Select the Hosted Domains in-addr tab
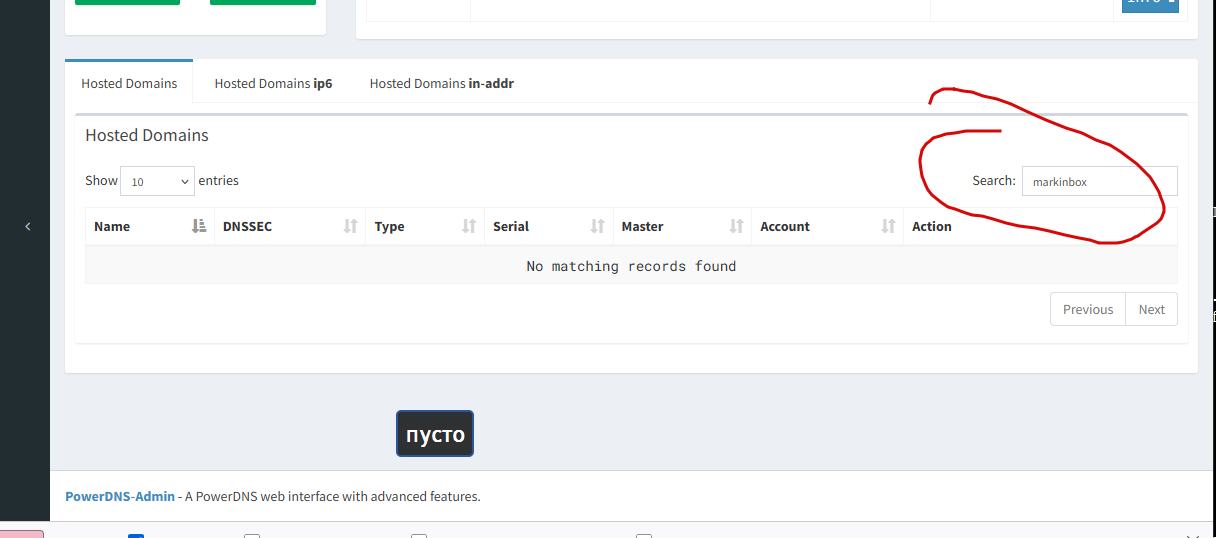Screen dimensions: 1216x538 click(441, 84)
